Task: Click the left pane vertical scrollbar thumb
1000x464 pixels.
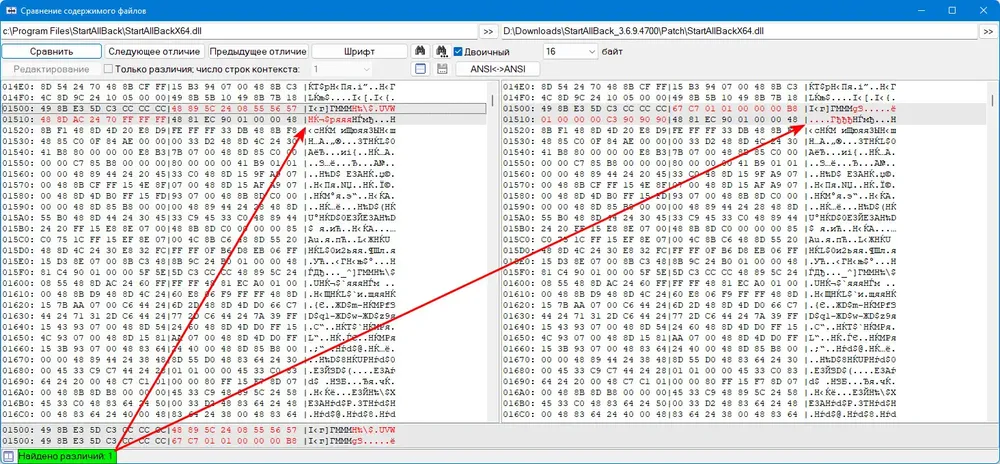Action: point(493,100)
